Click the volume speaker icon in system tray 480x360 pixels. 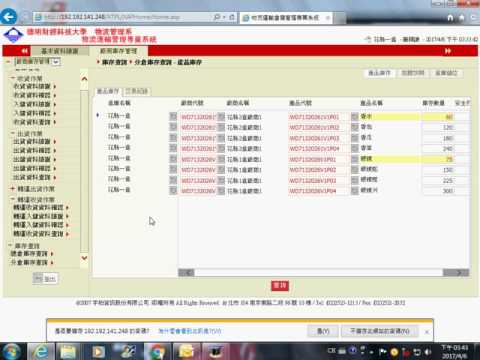point(428,352)
